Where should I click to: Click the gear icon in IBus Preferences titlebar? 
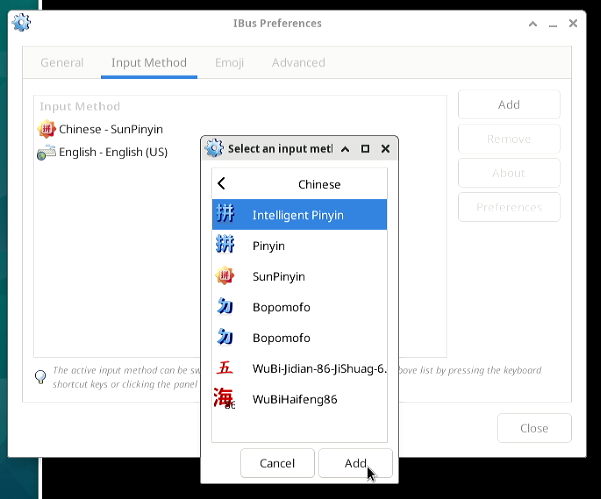point(21,23)
